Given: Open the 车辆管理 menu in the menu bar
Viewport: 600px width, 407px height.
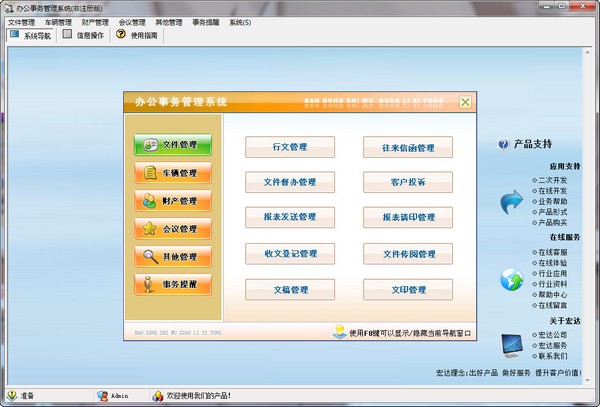Looking at the screenshot, I should coord(58,23).
